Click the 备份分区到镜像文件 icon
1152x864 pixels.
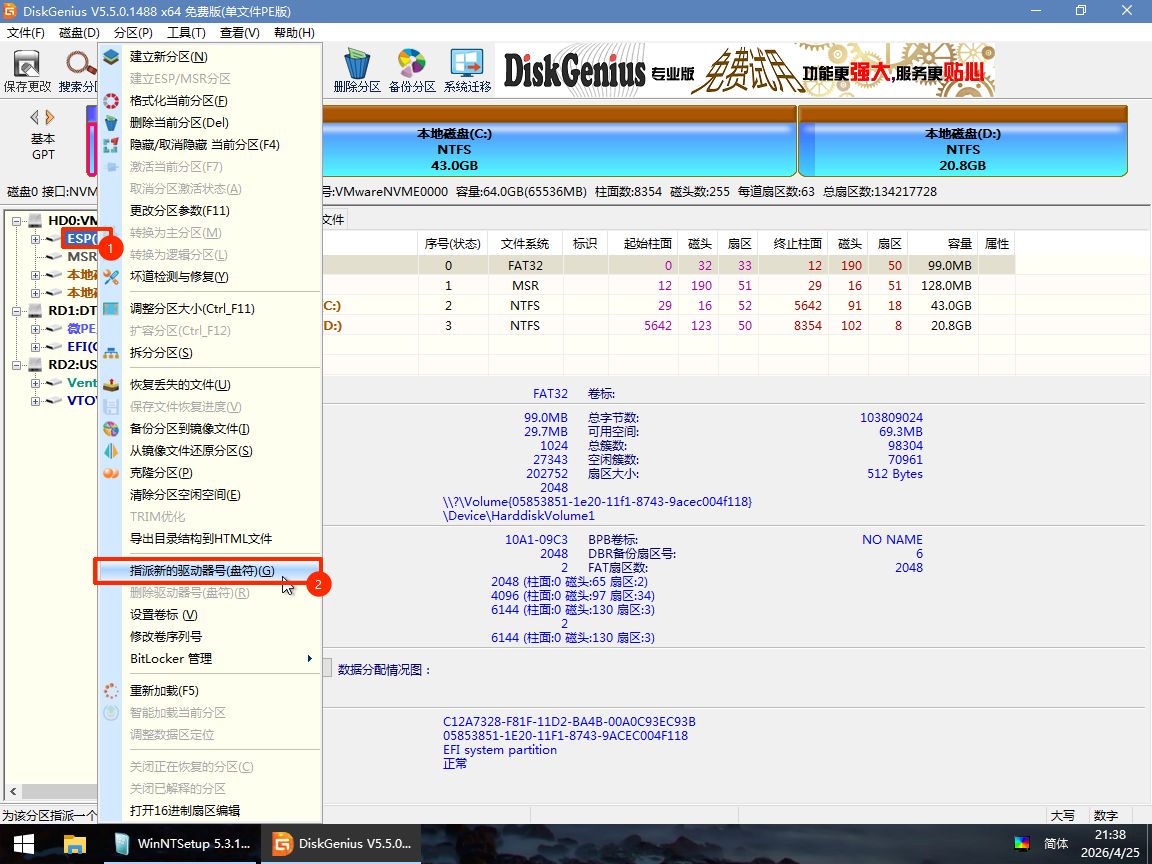(111, 429)
